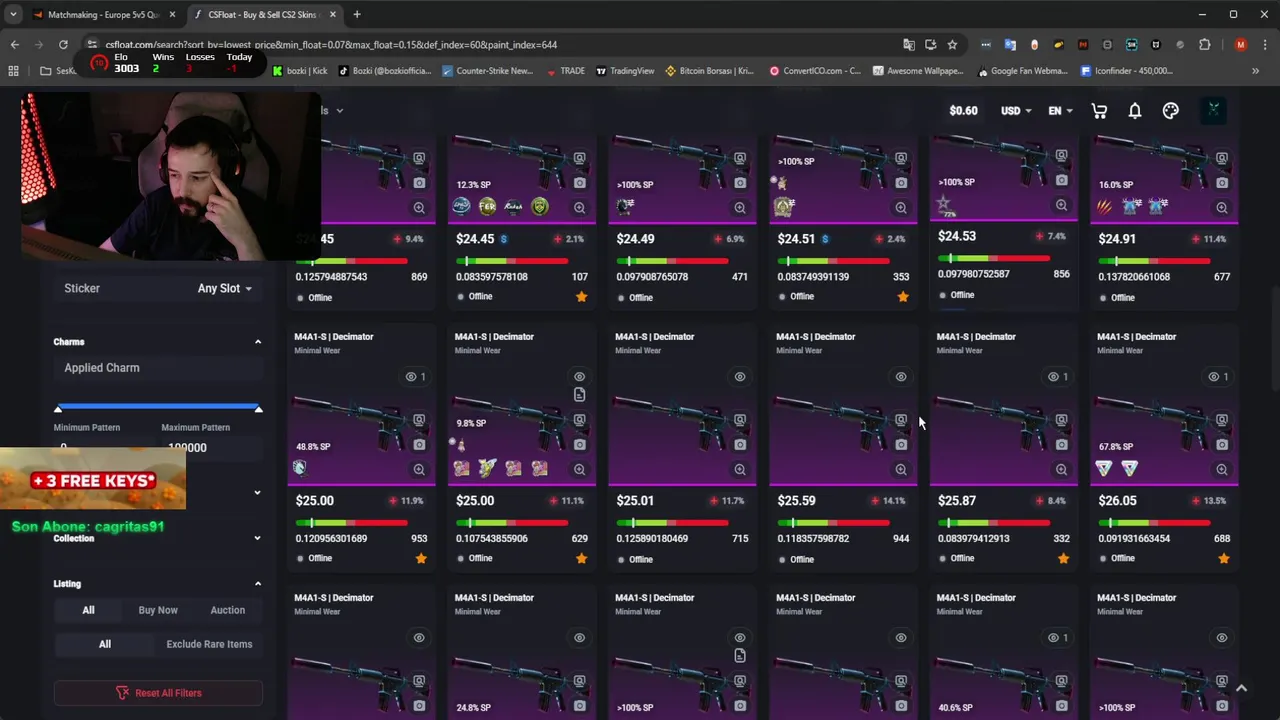Open a new browser tab

click(x=357, y=14)
